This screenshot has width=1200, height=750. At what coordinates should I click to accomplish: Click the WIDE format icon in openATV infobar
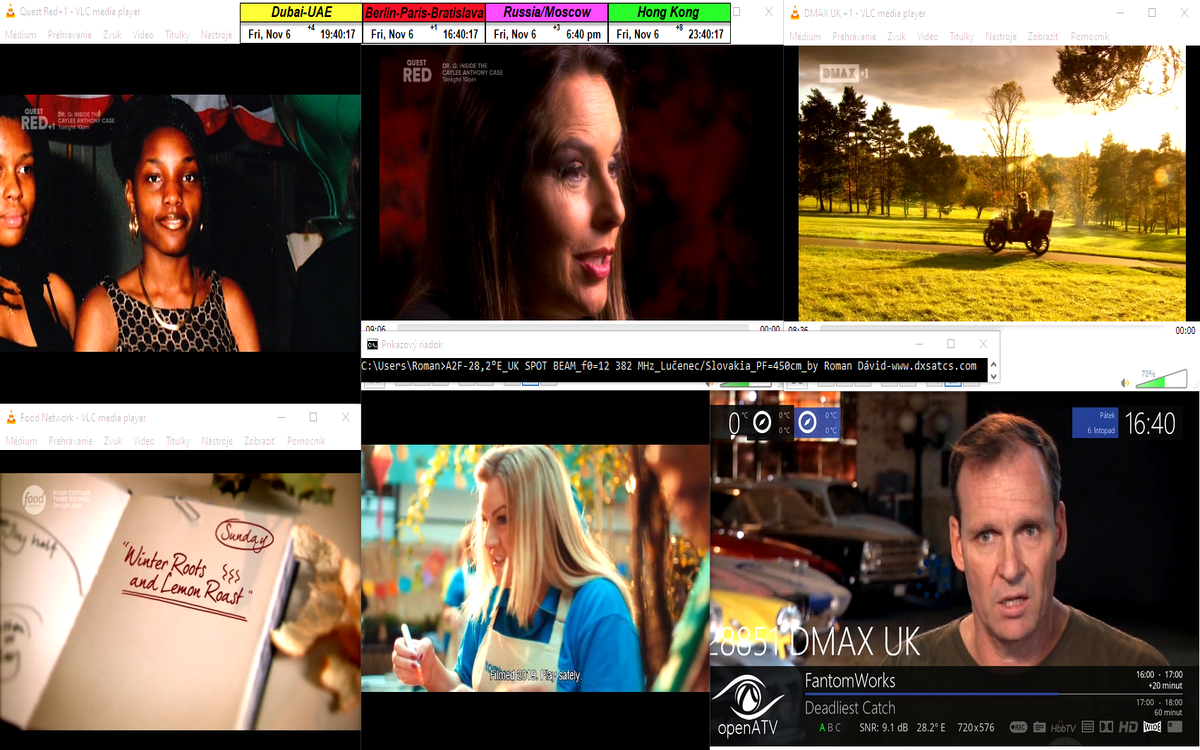pos(1152,727)
